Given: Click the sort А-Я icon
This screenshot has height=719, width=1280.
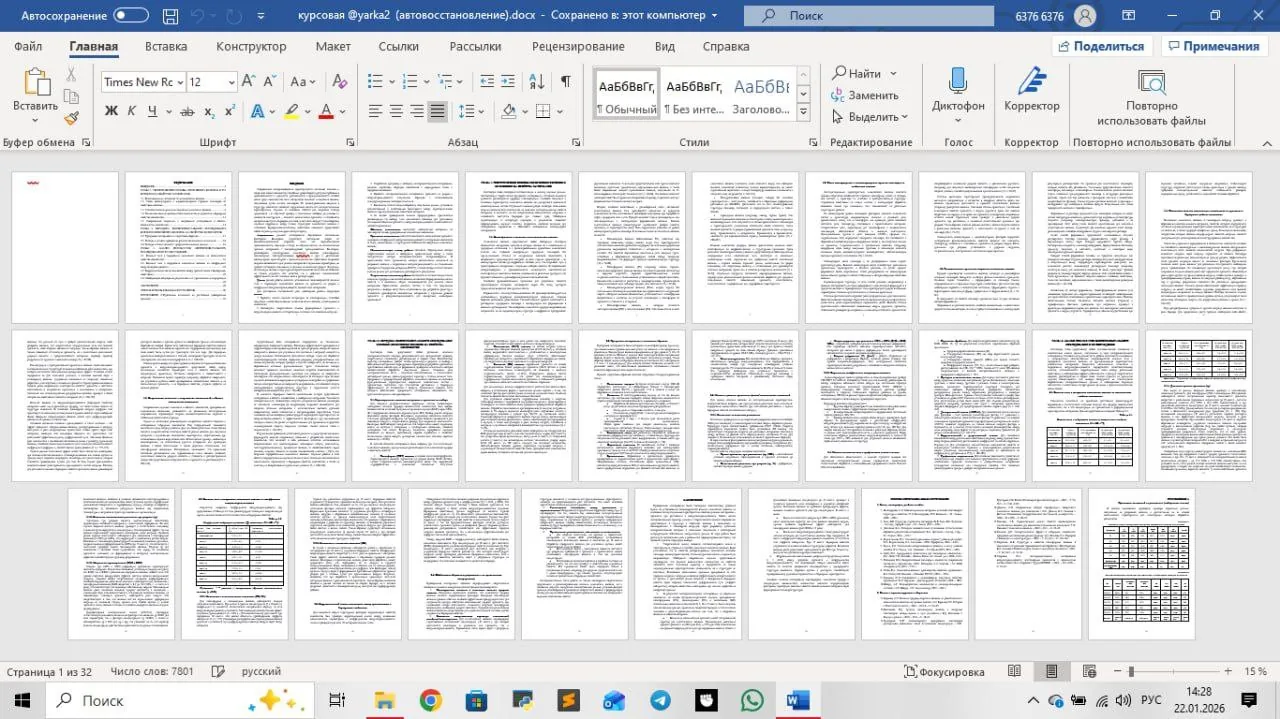Looking at the screenshot, I should (538, 82).
